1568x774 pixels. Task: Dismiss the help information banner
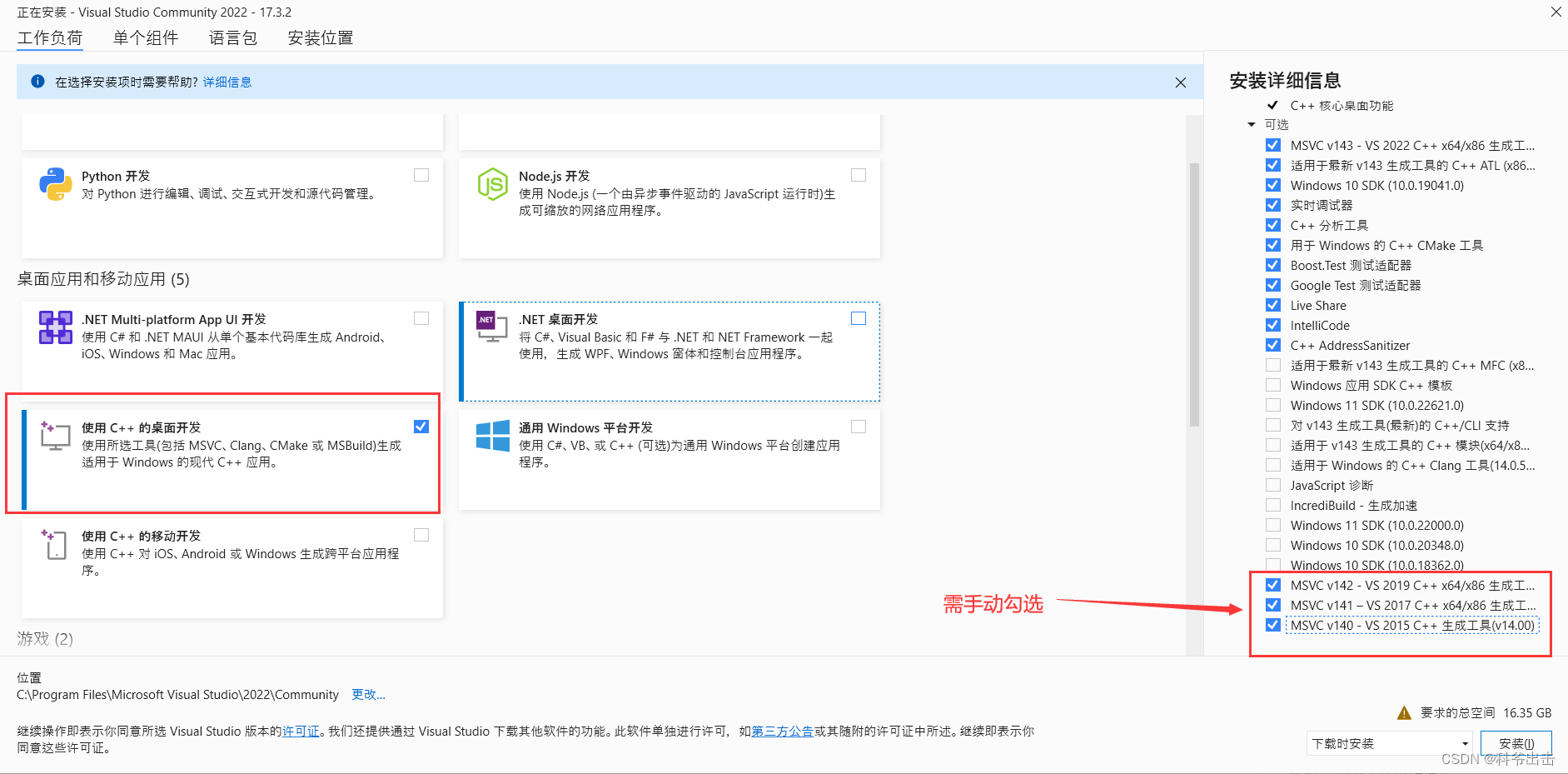click(1181, 82)
